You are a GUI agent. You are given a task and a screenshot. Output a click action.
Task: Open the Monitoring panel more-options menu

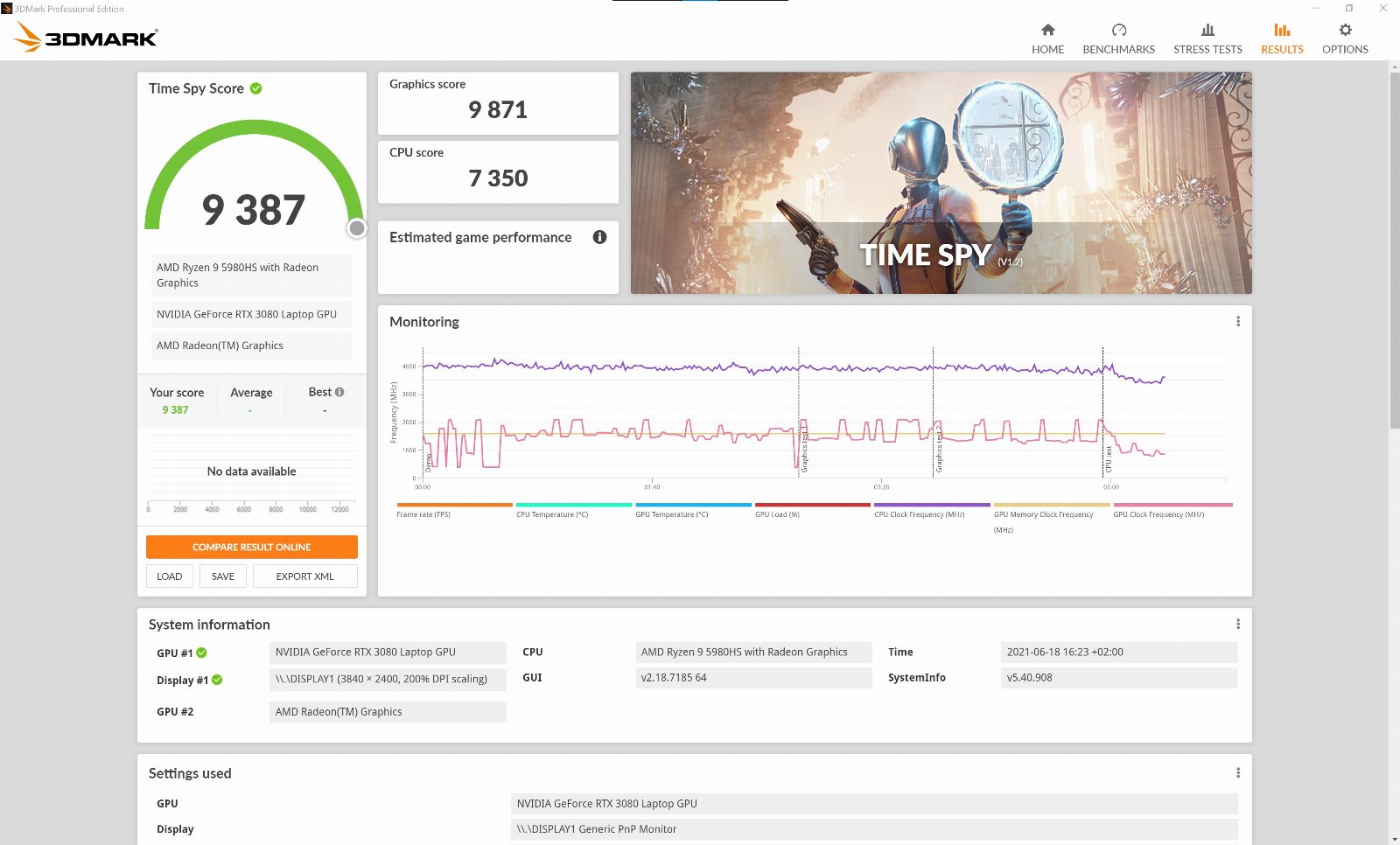point(1237,321)
